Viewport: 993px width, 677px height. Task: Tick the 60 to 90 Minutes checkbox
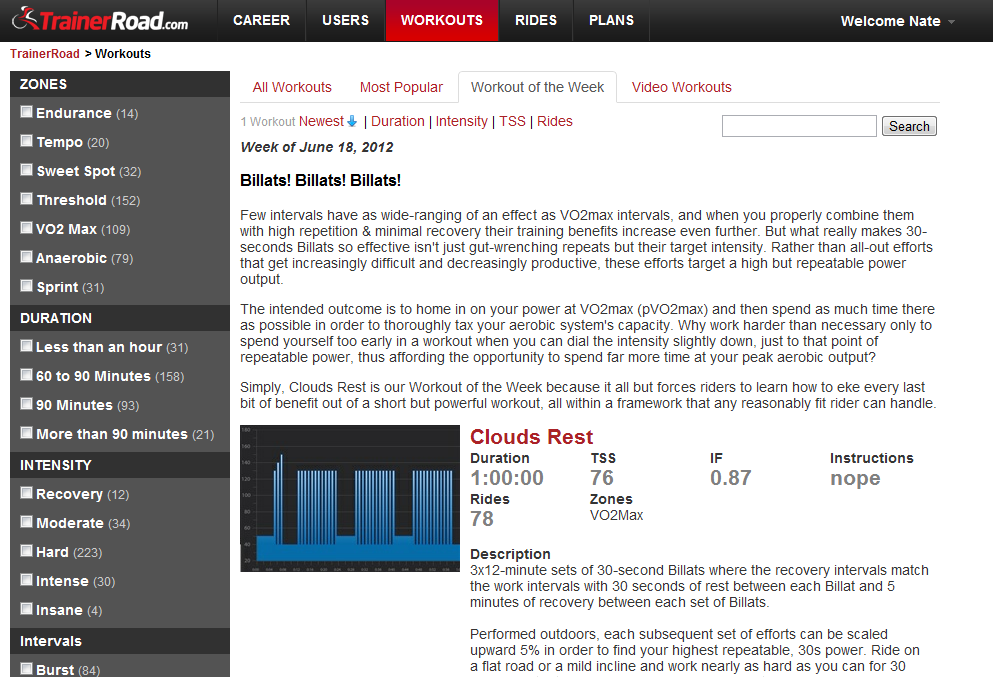click(x=27, y=375)
